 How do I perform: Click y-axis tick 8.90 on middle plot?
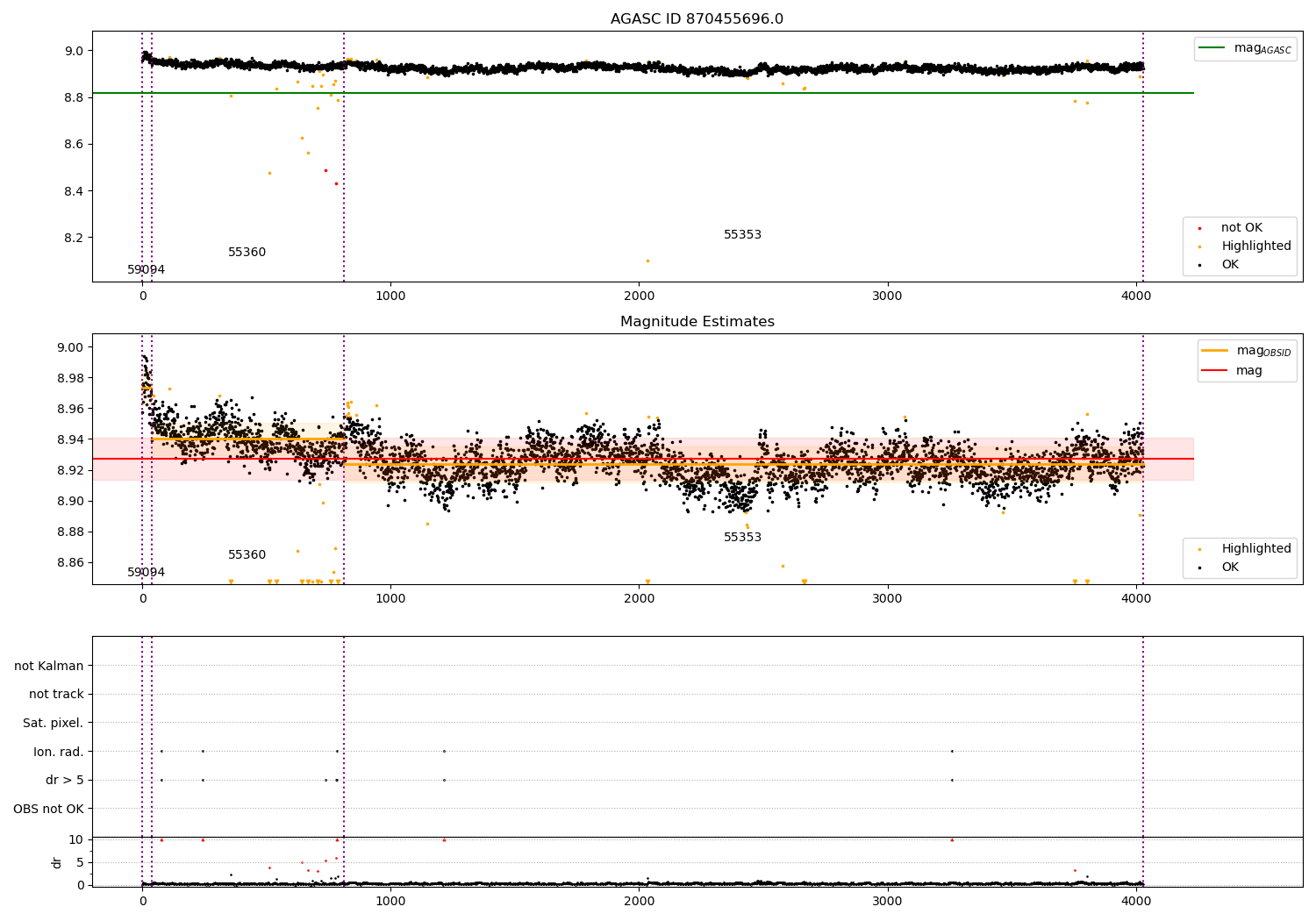71,501
